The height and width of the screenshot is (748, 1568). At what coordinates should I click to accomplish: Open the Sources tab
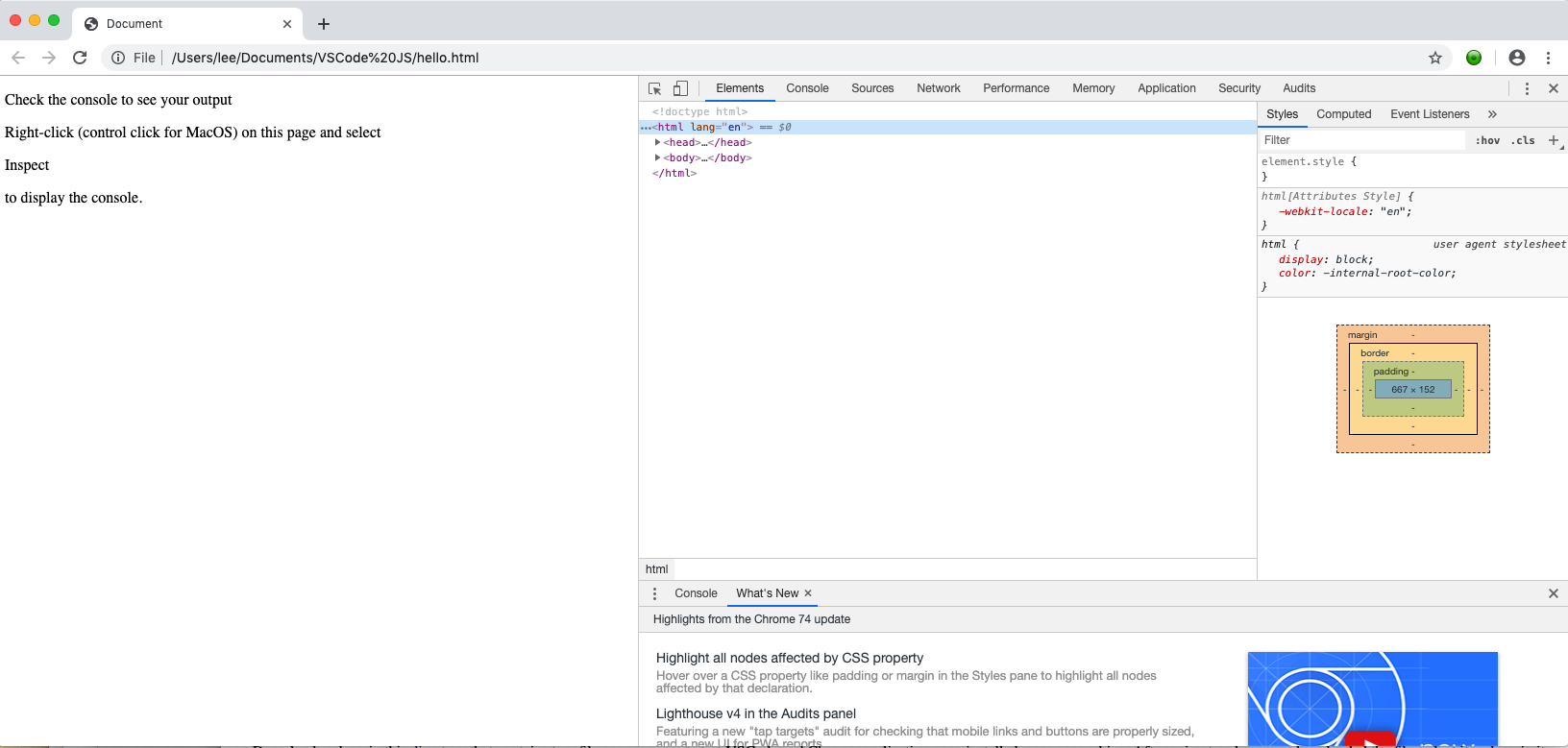click(x=872, y=88)
